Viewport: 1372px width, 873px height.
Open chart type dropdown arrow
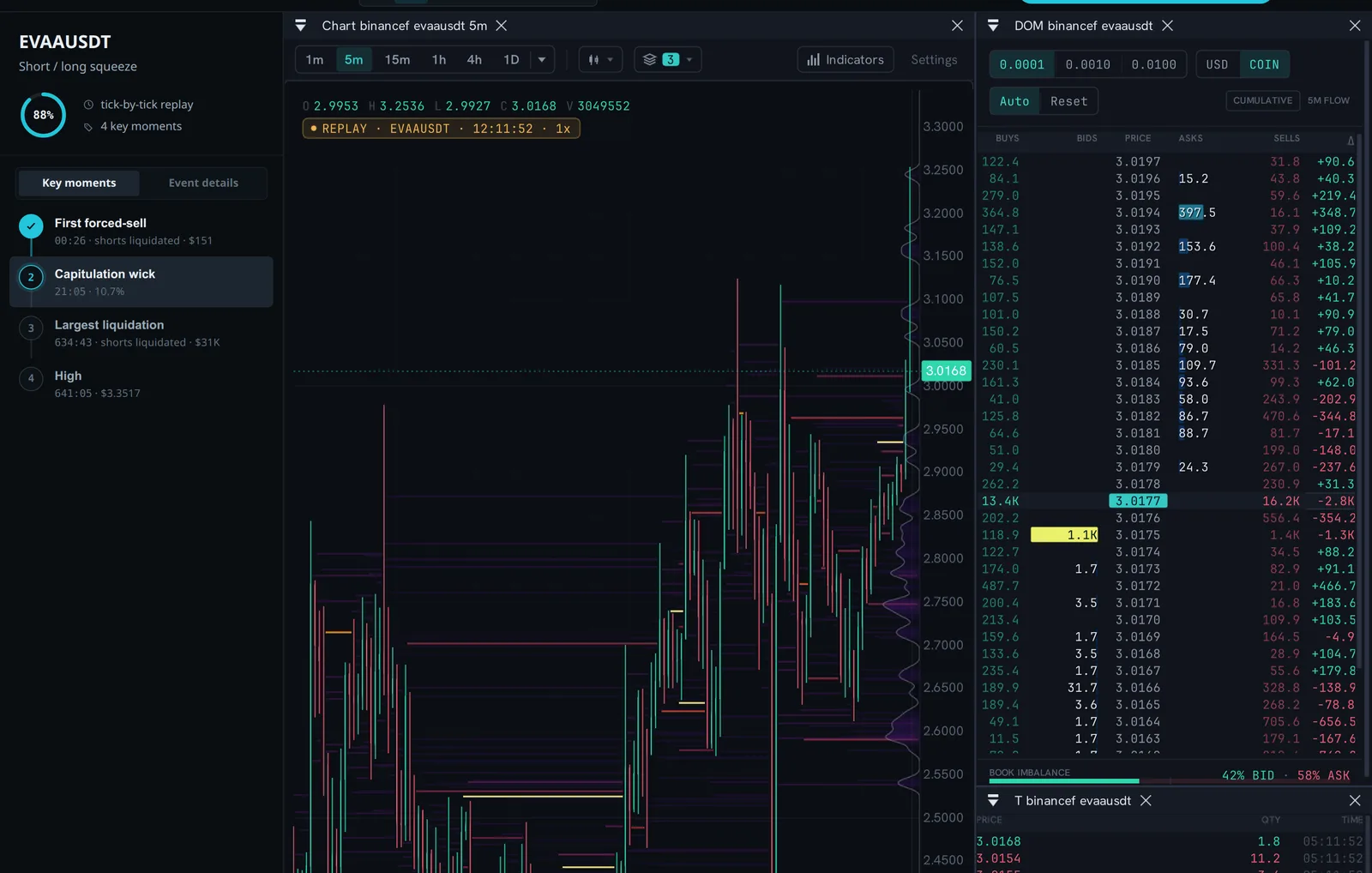click(x=610, y=60)
